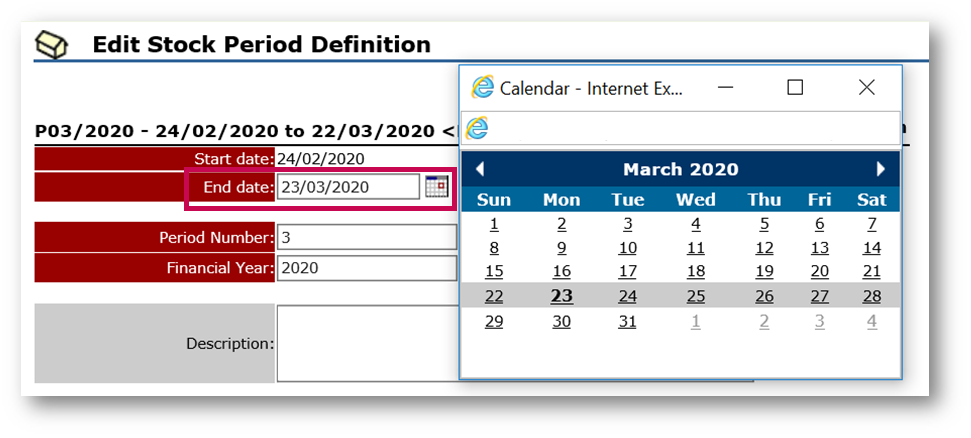This screenshot has width=971, height=438.
Task: Click the Internet Explorer icon in title bar
Action: (x=483, y=88)
